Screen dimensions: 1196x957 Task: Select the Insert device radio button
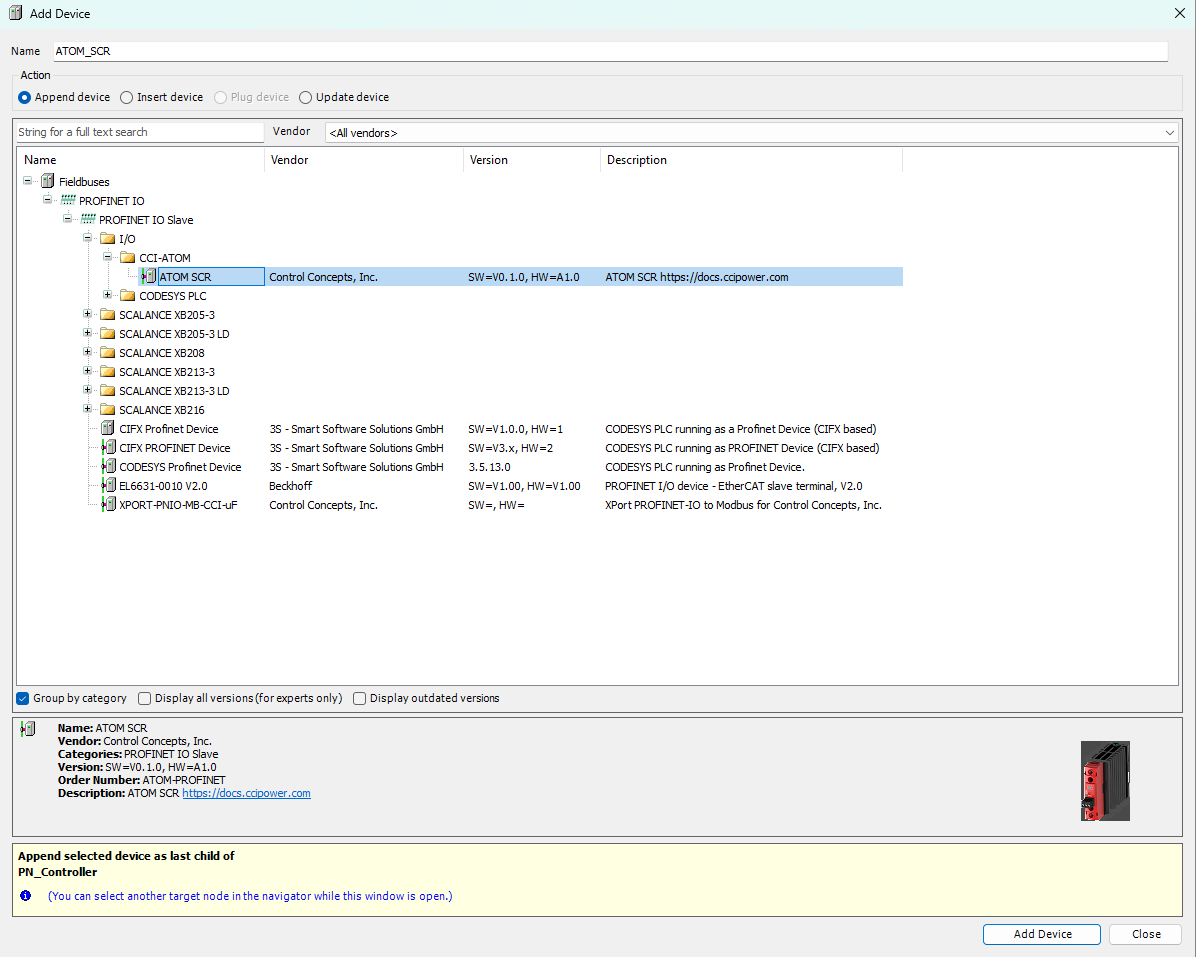[x=127, y=97]
